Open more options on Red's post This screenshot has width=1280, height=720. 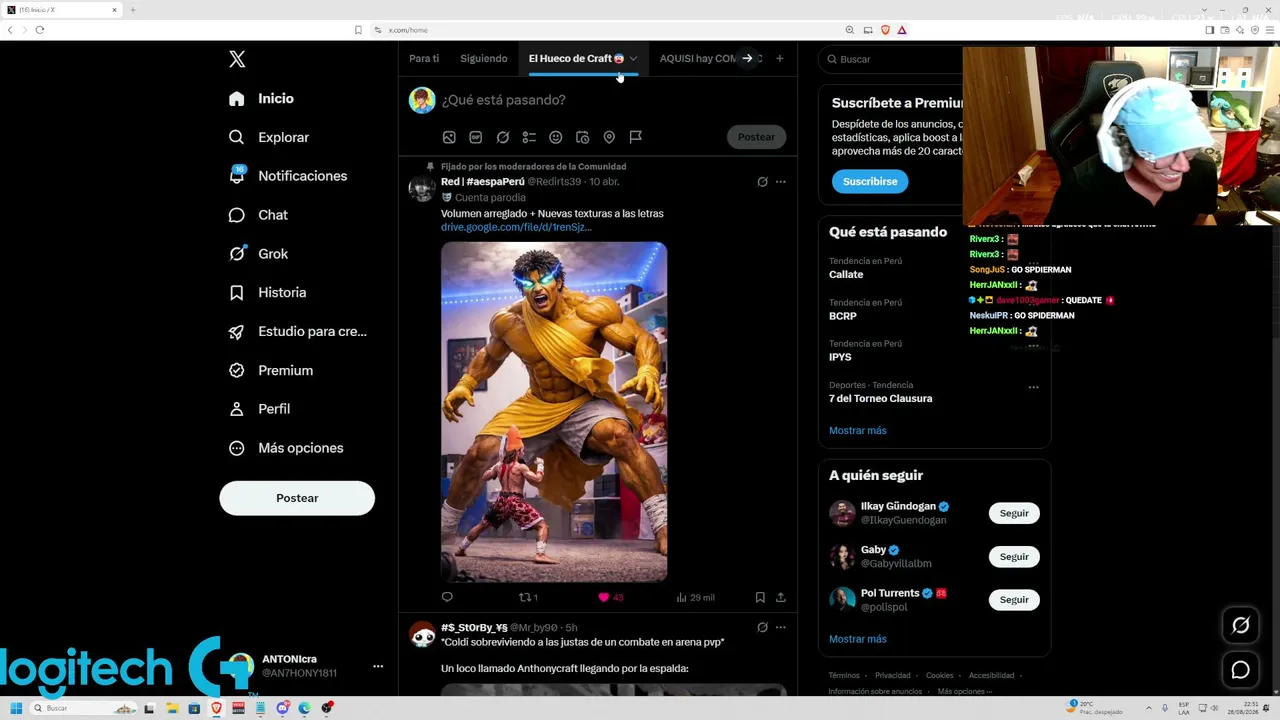point(781,182)
